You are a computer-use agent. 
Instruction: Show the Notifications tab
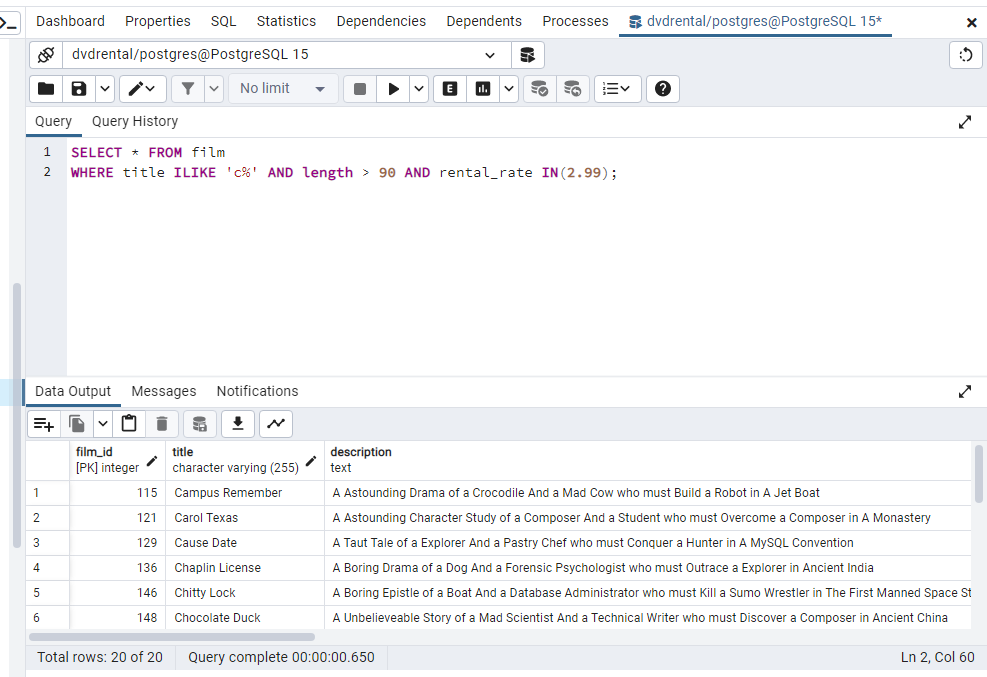click(x=257, y=391)
